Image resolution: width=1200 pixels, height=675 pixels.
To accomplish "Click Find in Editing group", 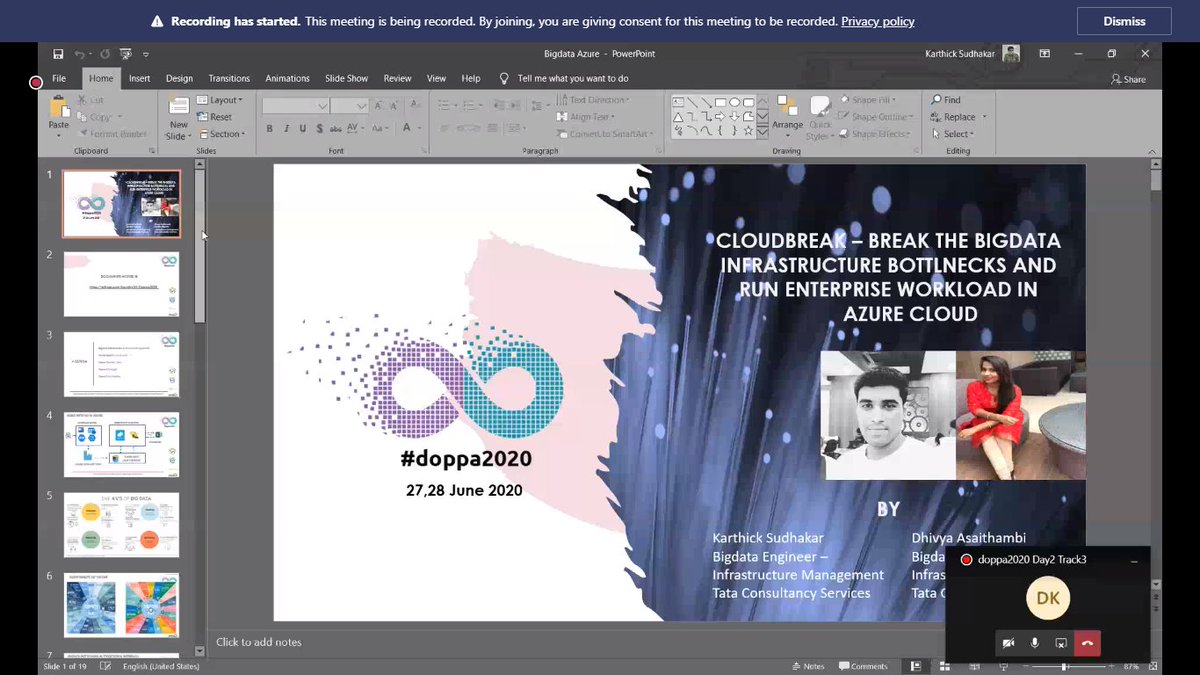I will click(946, 100).
